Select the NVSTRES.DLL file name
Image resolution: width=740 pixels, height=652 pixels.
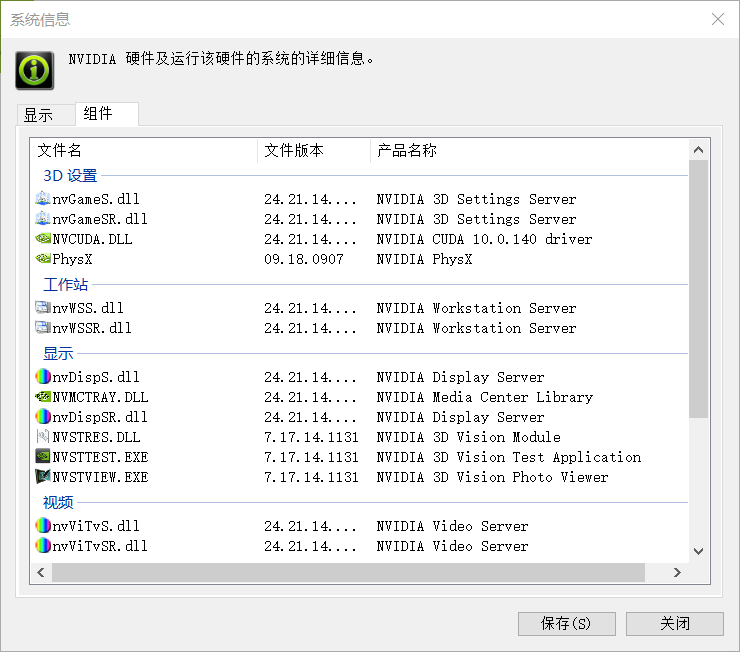click(x=96, y=437)
